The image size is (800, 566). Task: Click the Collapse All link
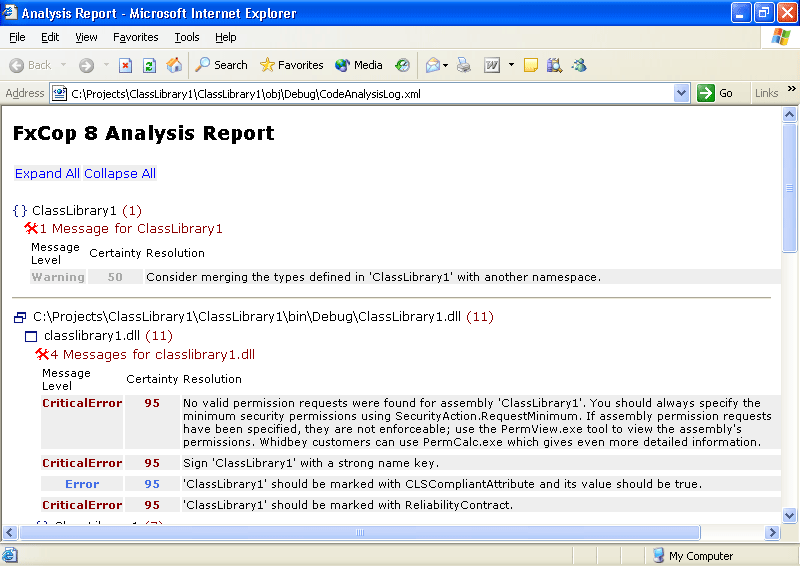(x=120, y=173)
